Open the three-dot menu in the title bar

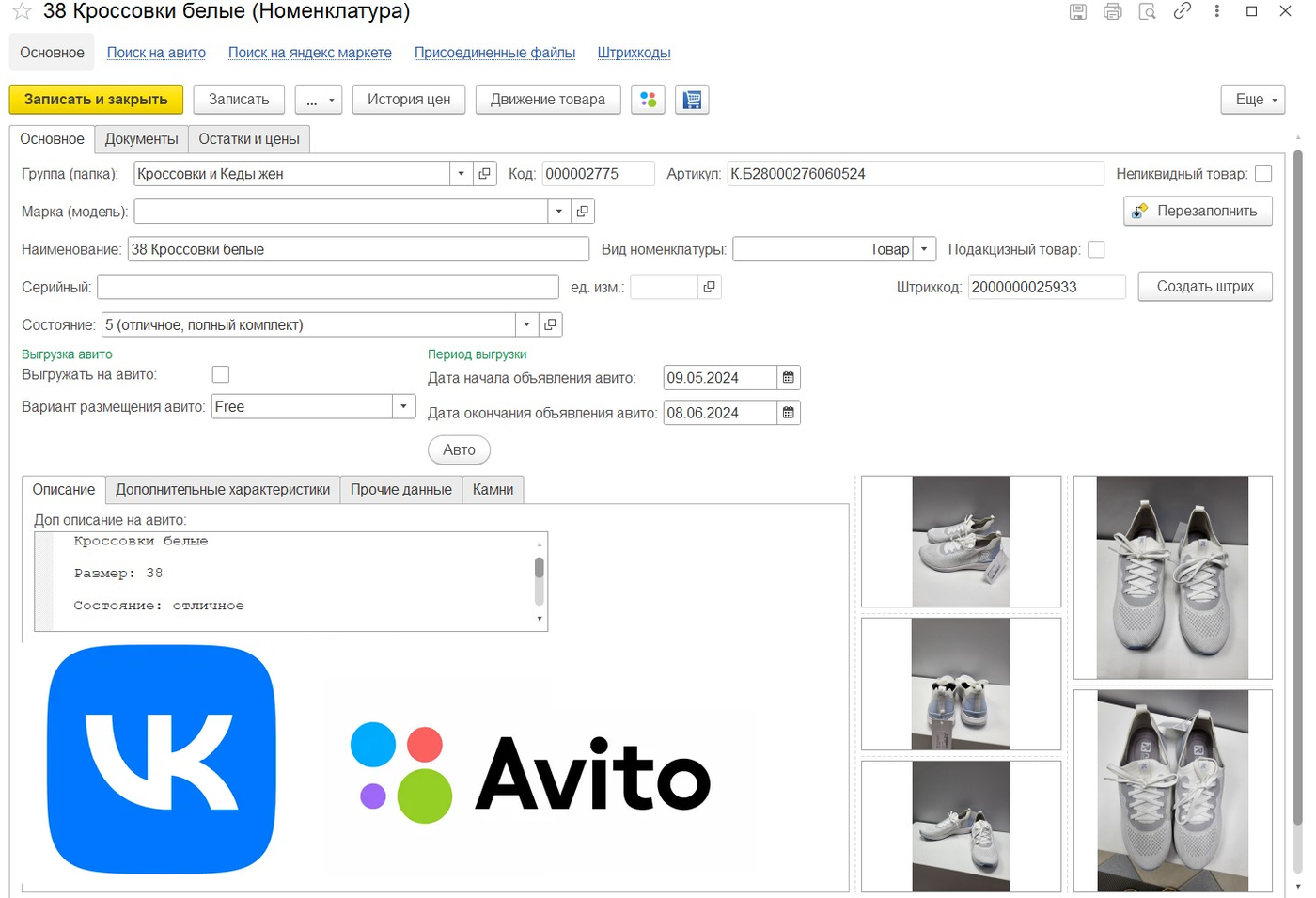pos(1217,11)
